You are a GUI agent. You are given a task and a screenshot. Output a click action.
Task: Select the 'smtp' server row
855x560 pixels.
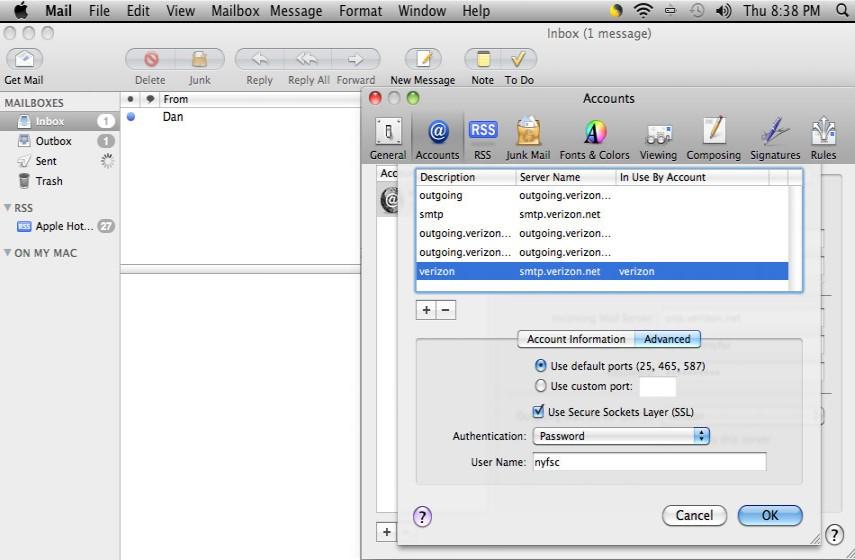[x=602, y=214]
